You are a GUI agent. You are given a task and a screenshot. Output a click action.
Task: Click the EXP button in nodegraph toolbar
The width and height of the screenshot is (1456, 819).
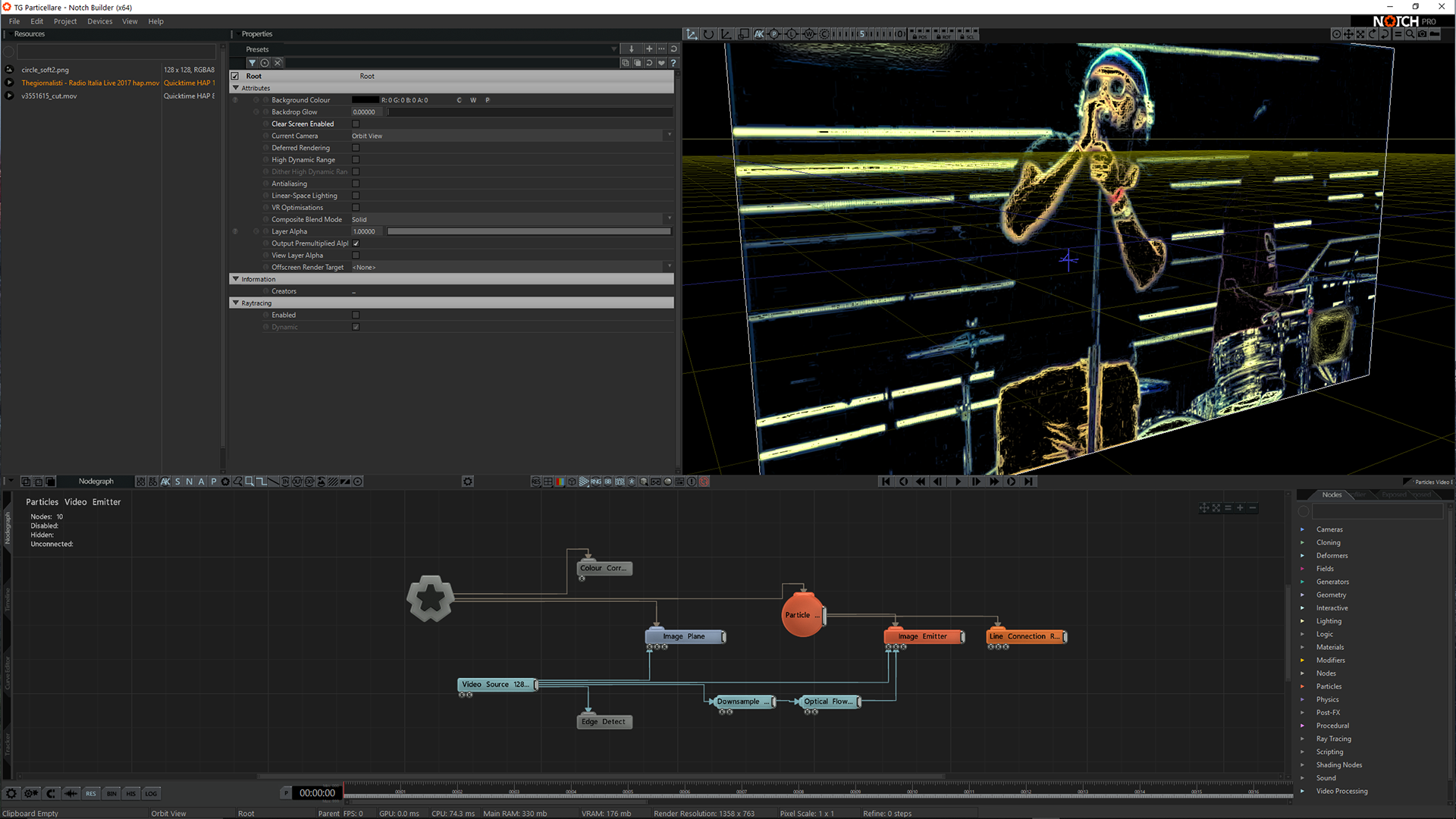point(309,482)
